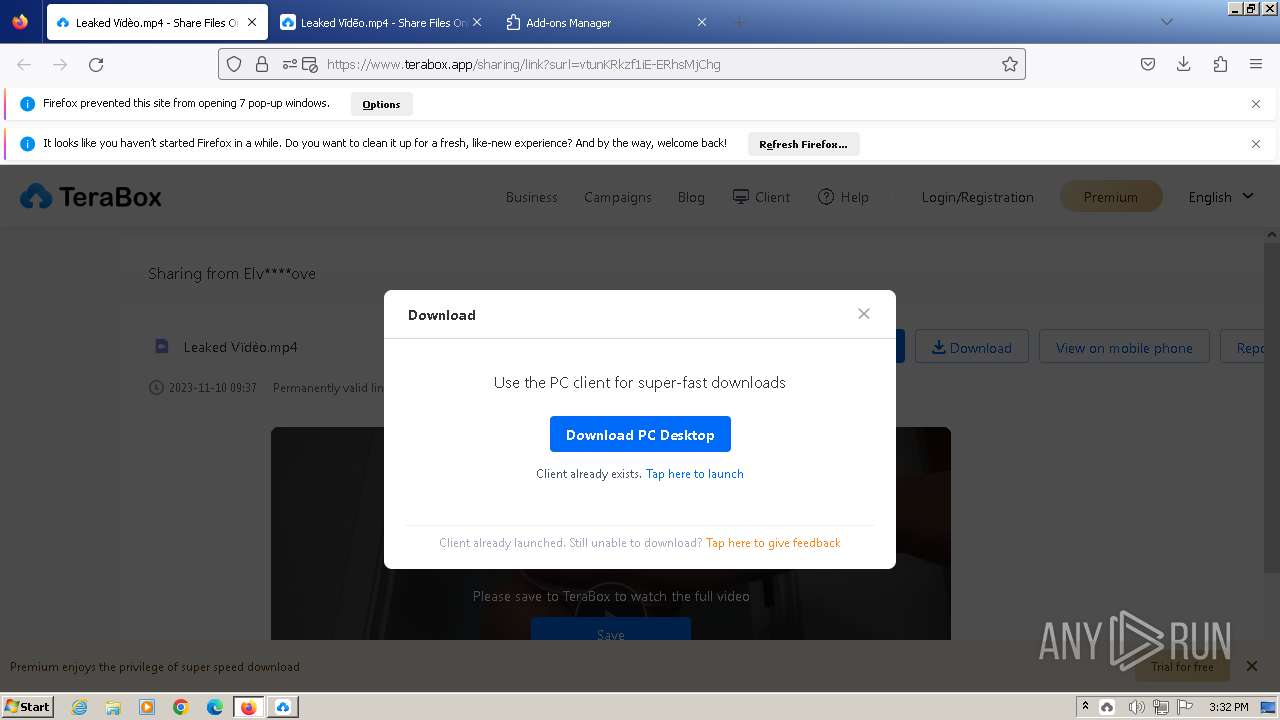Switch to Add-ons Manager tab
Screen dimensions: 1280x720
pyautogui.click(x=605, y=22)
